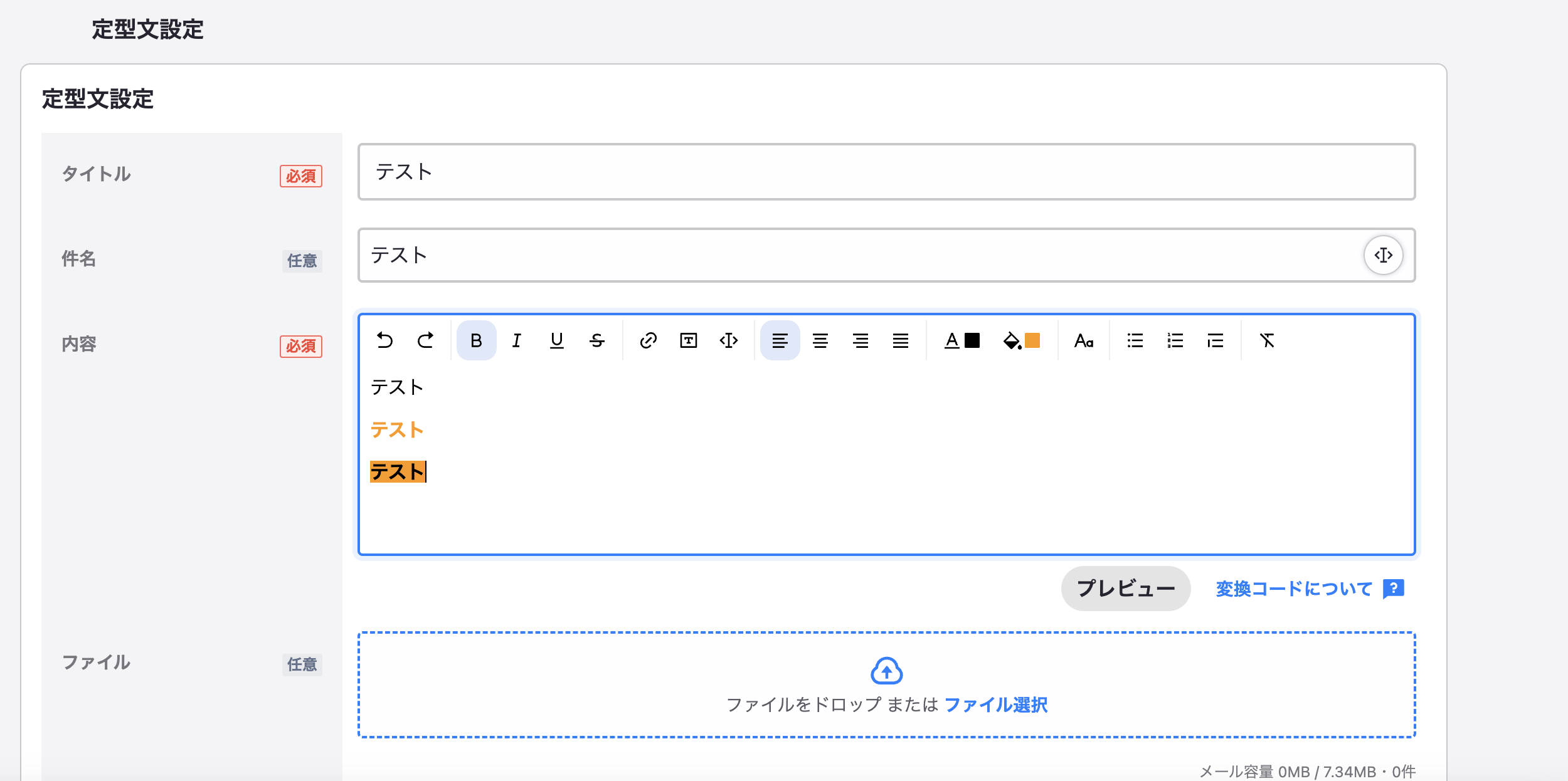Justify text alignment

[x=901, y=340]
